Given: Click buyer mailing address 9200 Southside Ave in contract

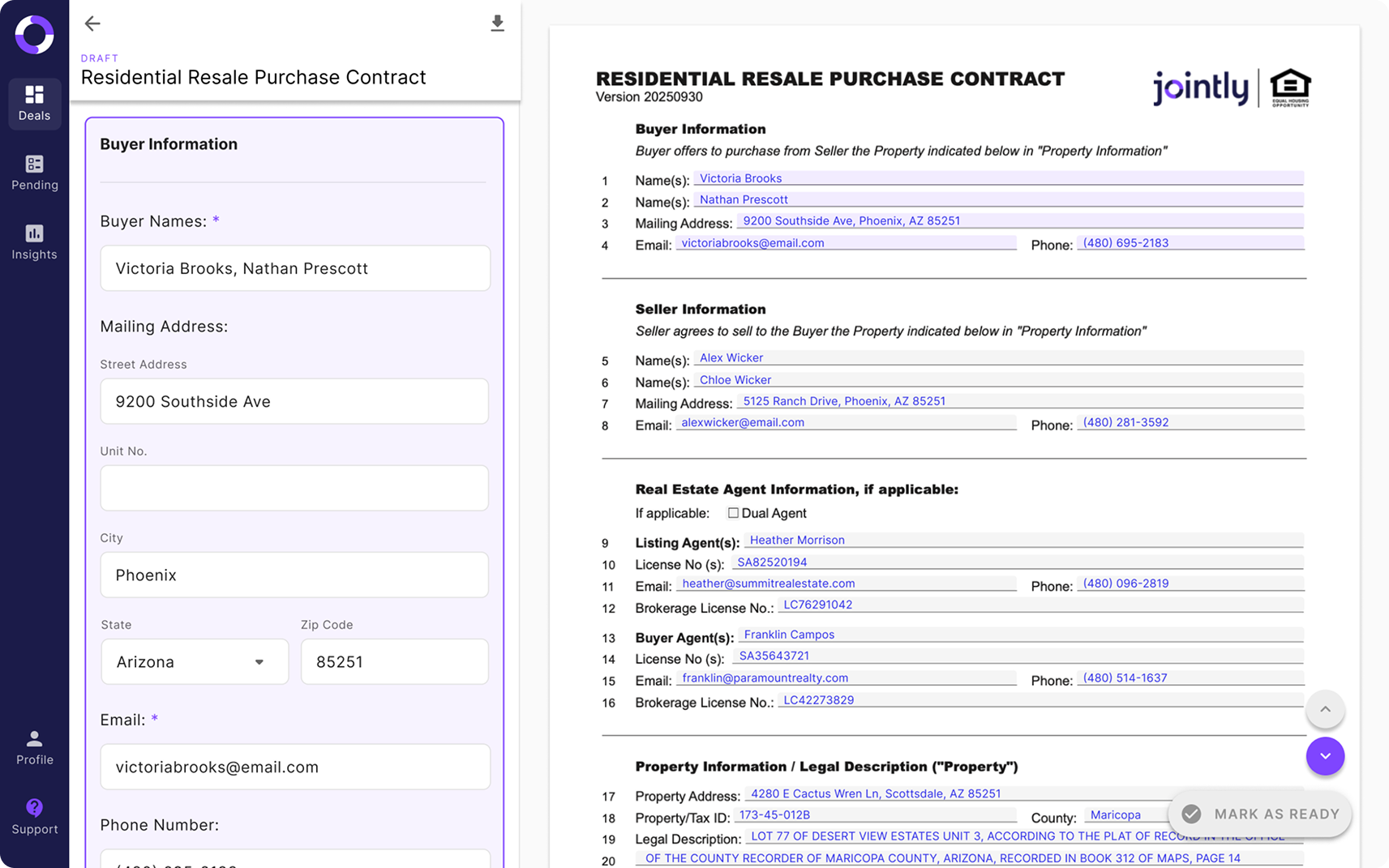Looking at the screenshot, I should pyautogui.click(x=851, y=220).
